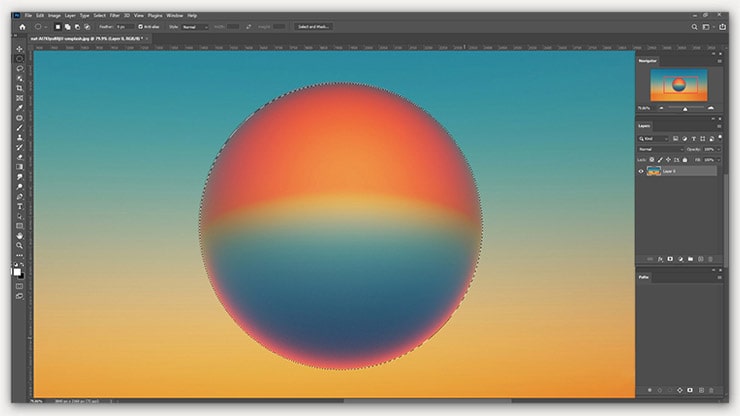740x416 pixels.
Task: Select the Move tool
Action: click(20, 49)
